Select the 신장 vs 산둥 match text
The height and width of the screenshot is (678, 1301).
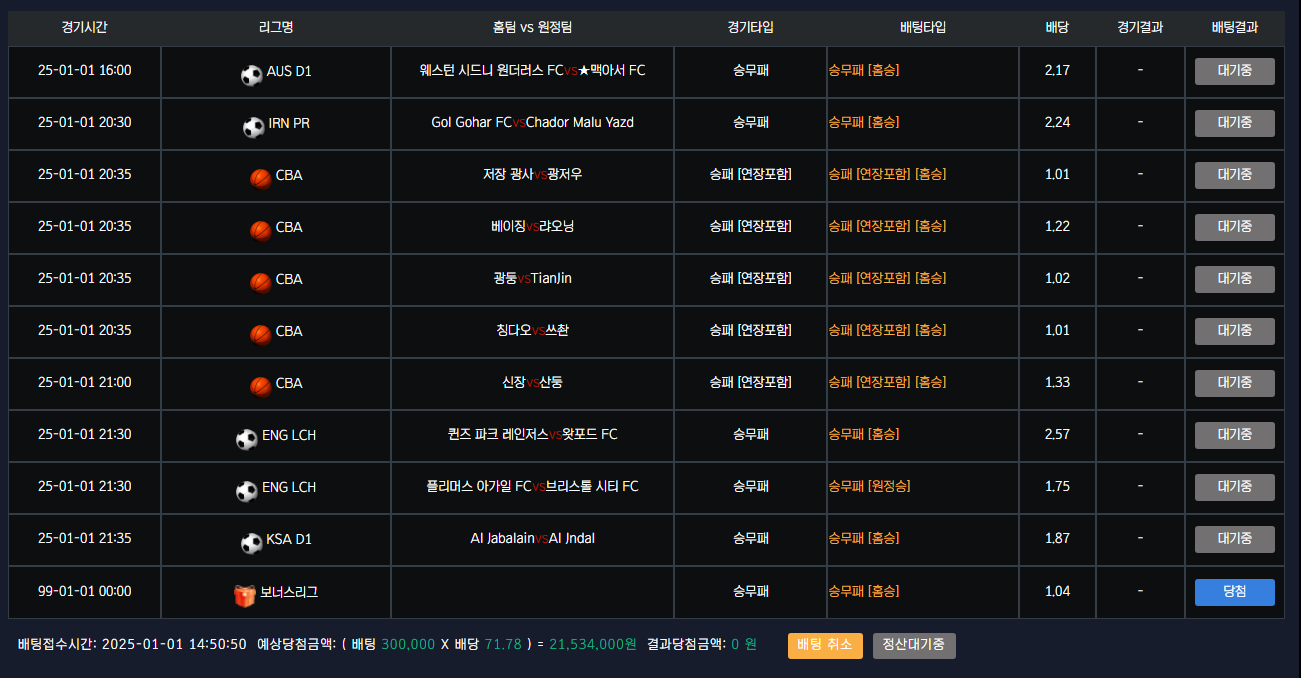click(x=532, y=383)
